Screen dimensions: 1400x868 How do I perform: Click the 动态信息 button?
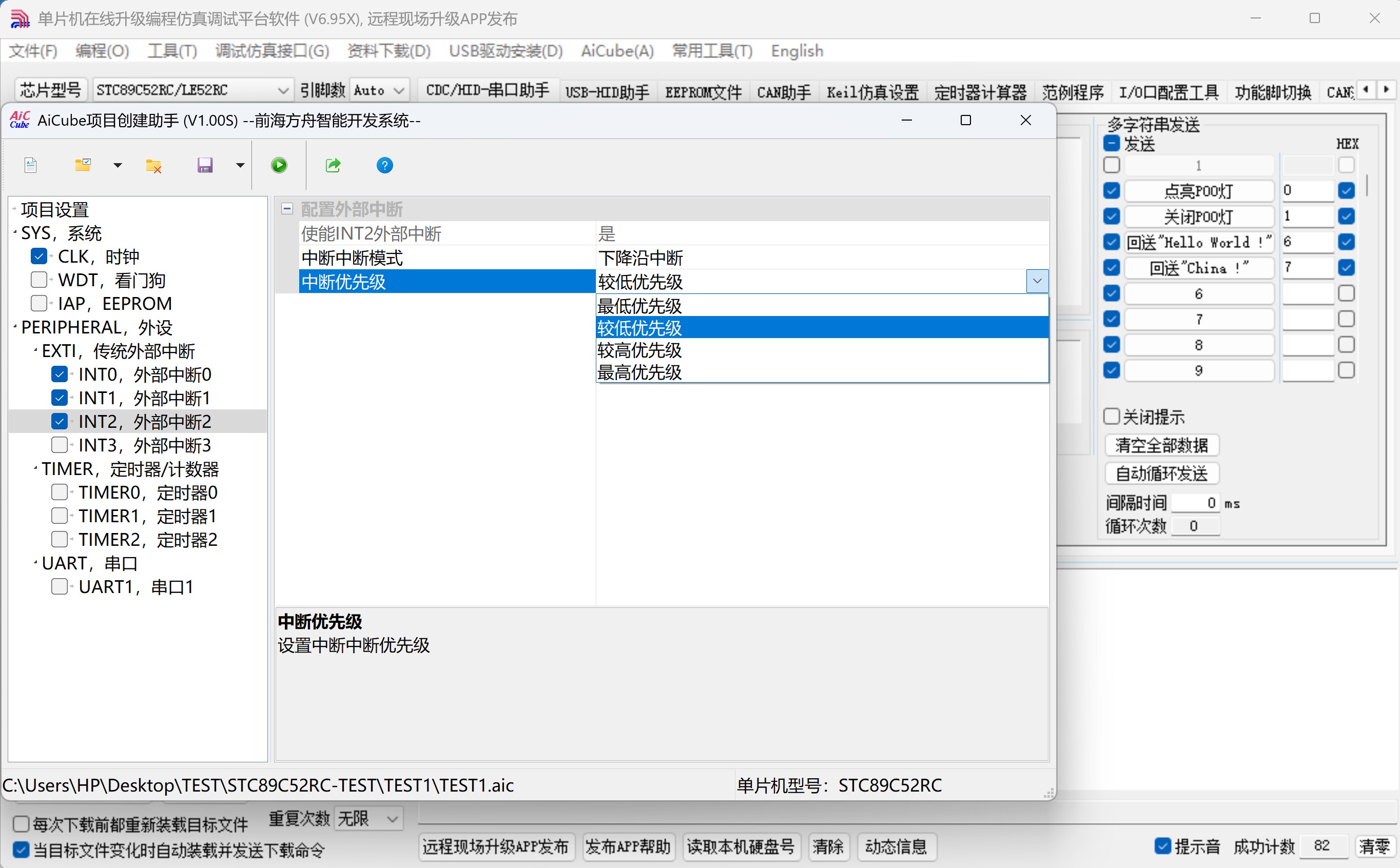896,847
